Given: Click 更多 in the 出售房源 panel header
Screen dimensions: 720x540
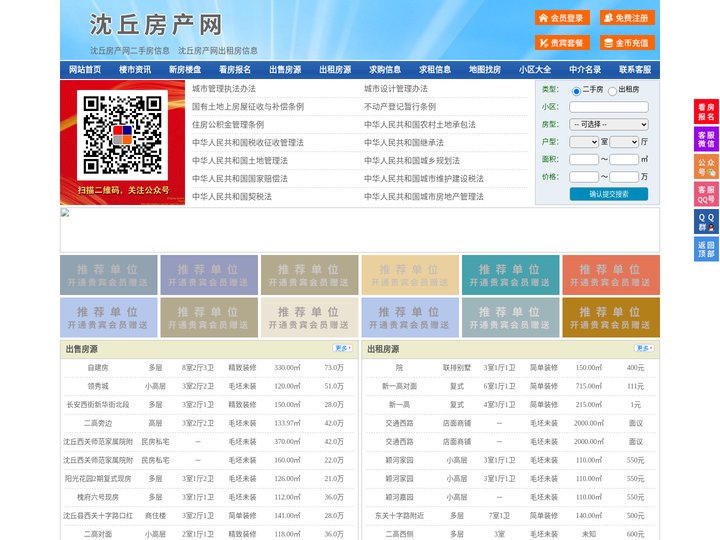Looking at the screenshot, I should [x=343, y=348].
